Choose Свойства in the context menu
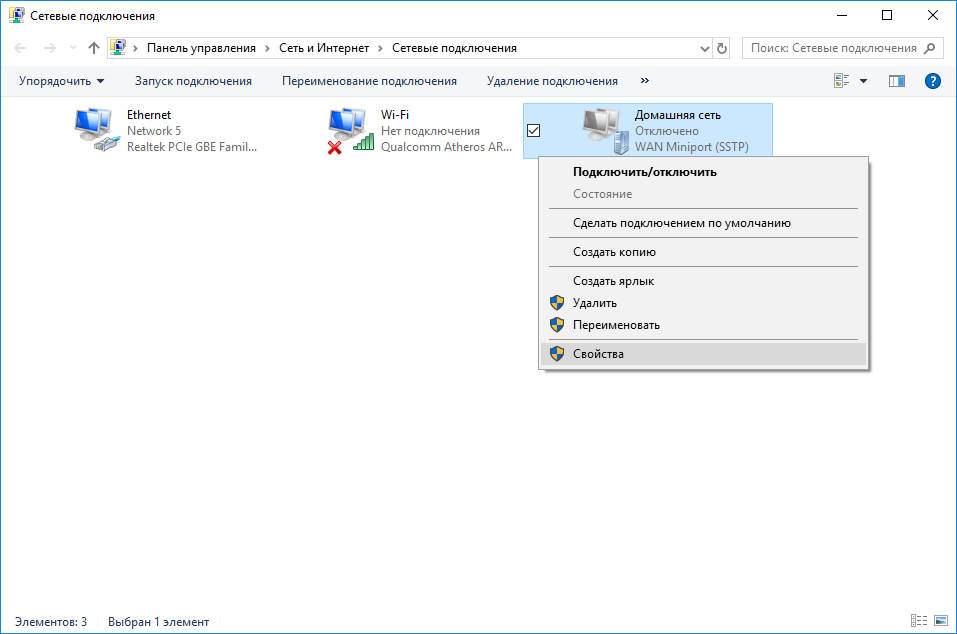Viewport: 957px width, 634px height. click(598, 354)
